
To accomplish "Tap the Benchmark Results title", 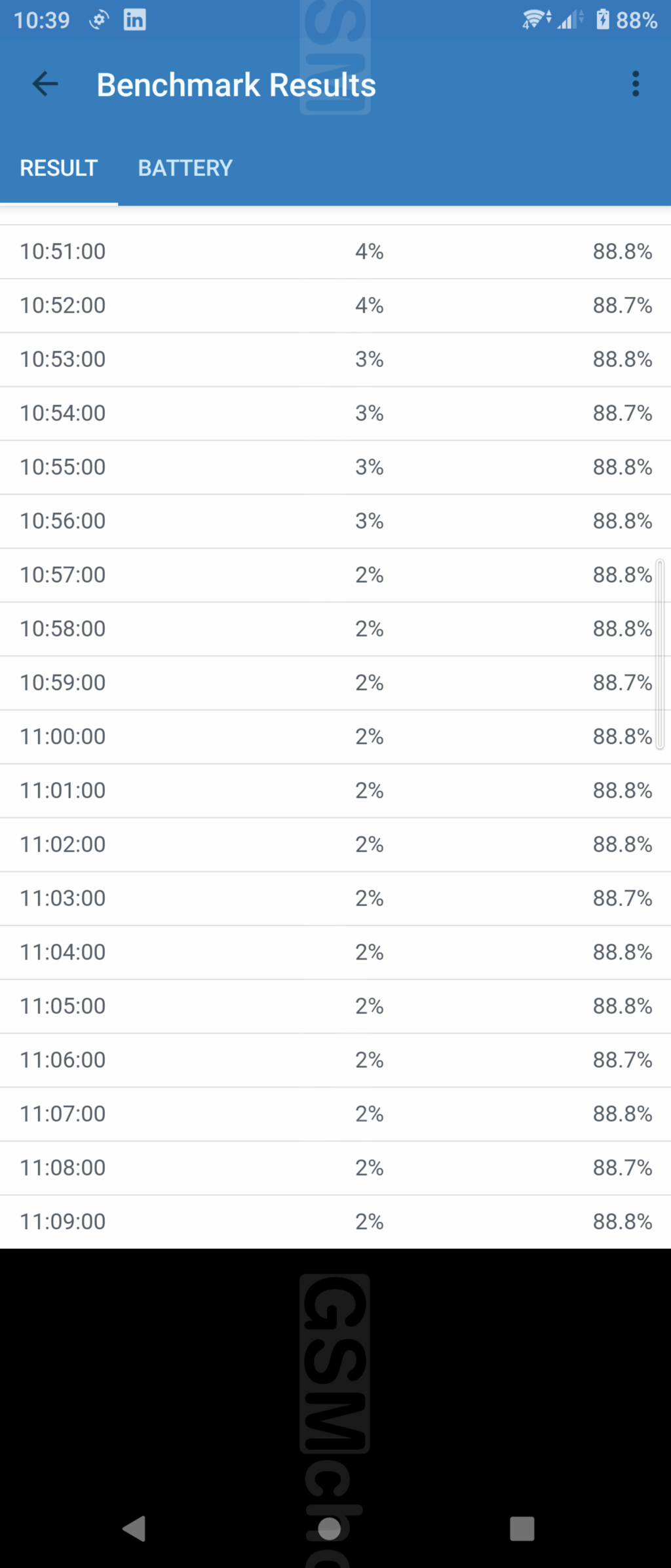I will (236, 85).
